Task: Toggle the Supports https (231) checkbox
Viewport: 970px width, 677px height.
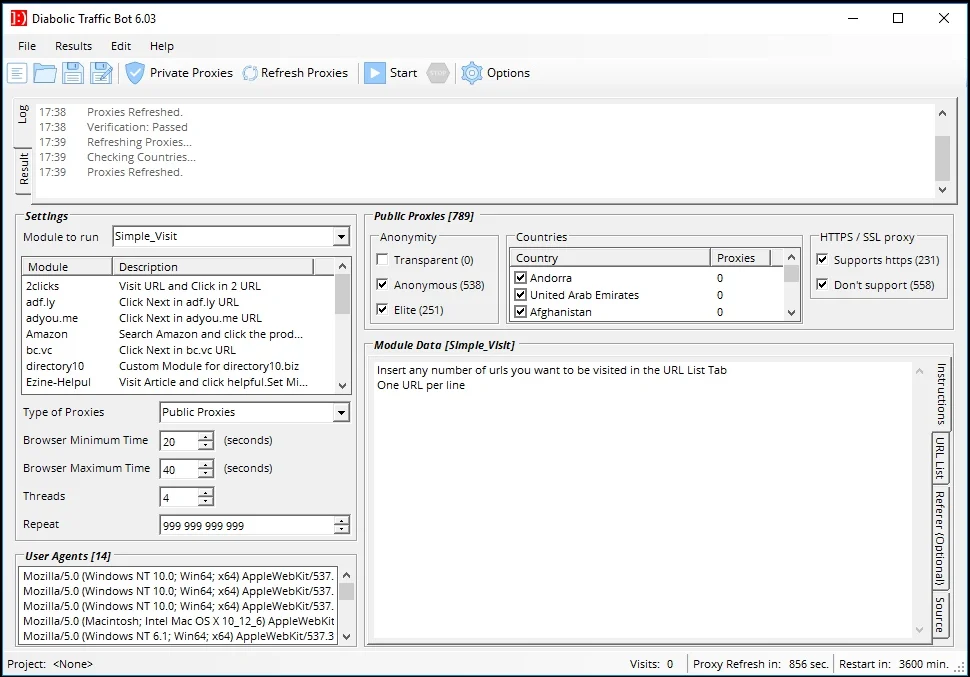Action: tap(822, 259)
